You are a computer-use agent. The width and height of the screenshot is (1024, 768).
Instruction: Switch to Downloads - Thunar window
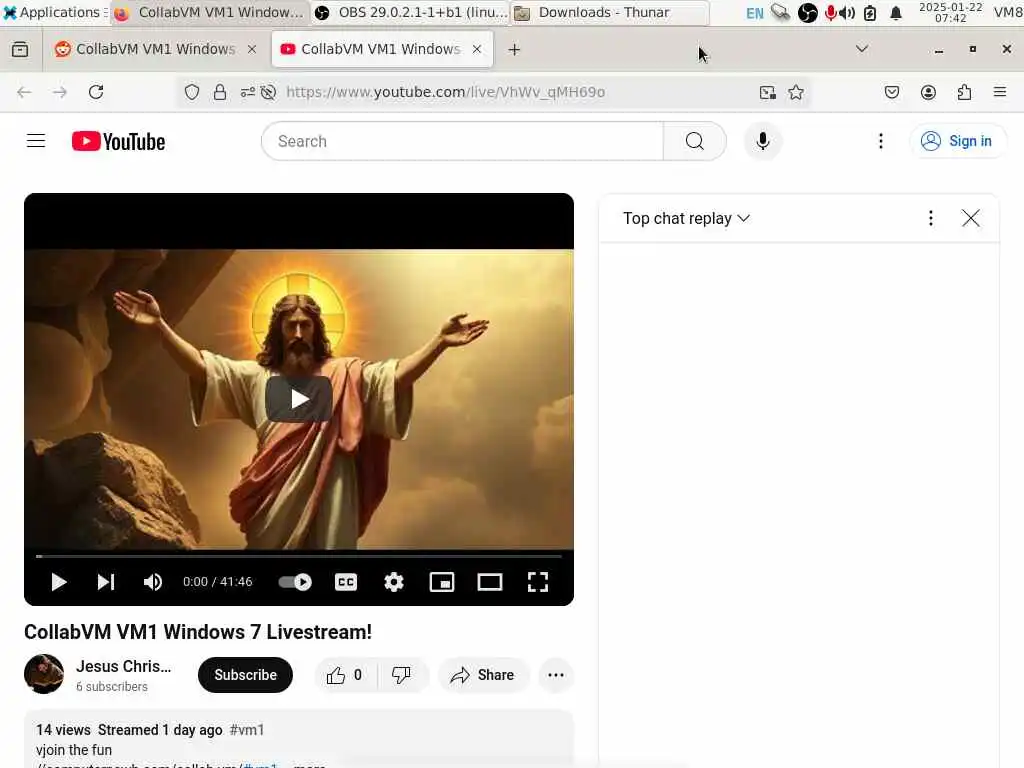pos(610,12)
